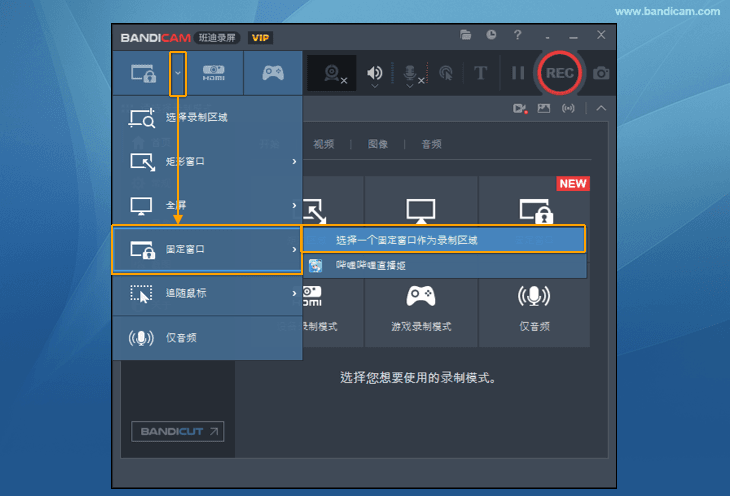The height and width of the screenshot is (496, 730).
Task: Toggle the mouse click effect icon
Action: click(446, 73)
